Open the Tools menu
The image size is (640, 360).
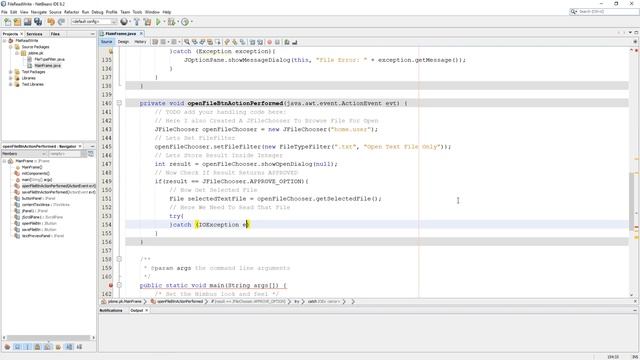[137, 12]
